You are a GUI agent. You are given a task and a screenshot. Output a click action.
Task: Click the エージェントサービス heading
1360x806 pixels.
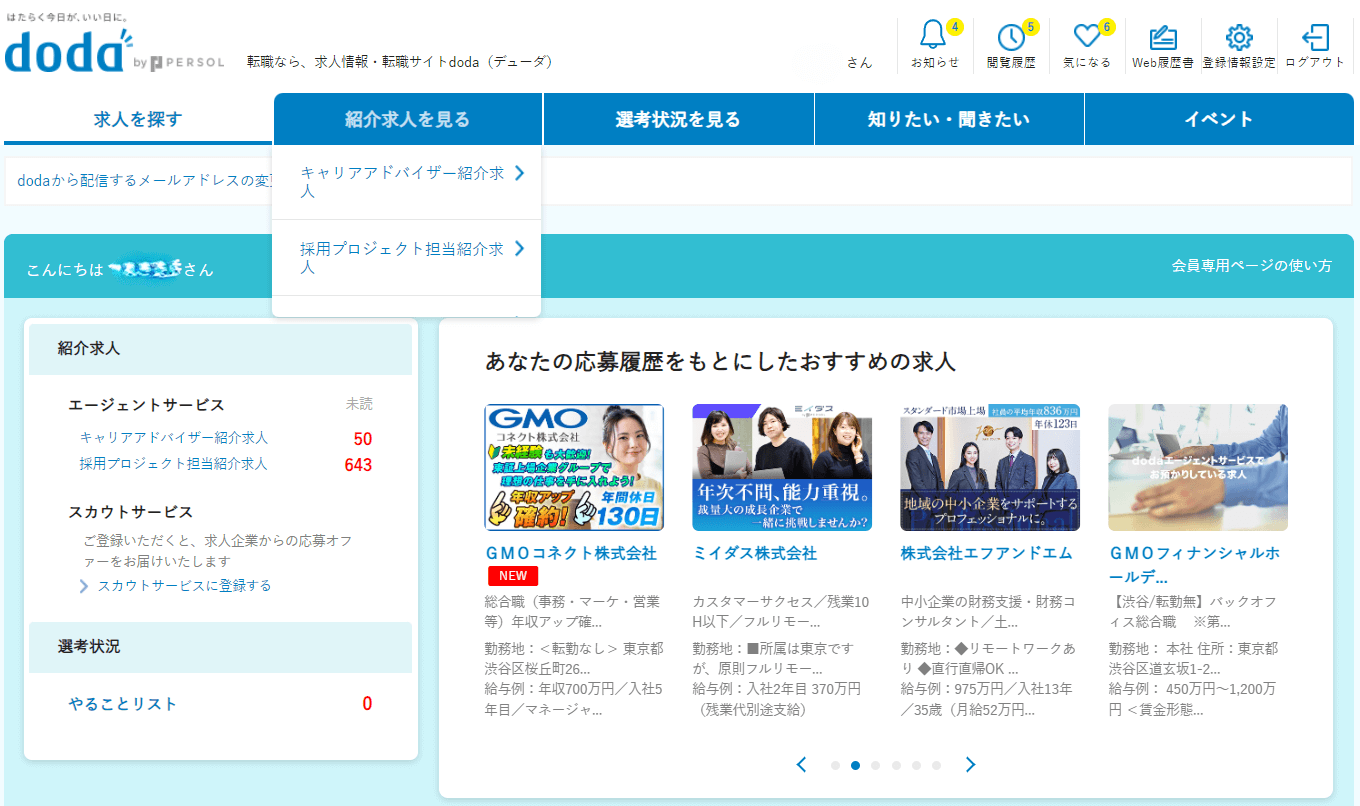(x=146, y=405)
